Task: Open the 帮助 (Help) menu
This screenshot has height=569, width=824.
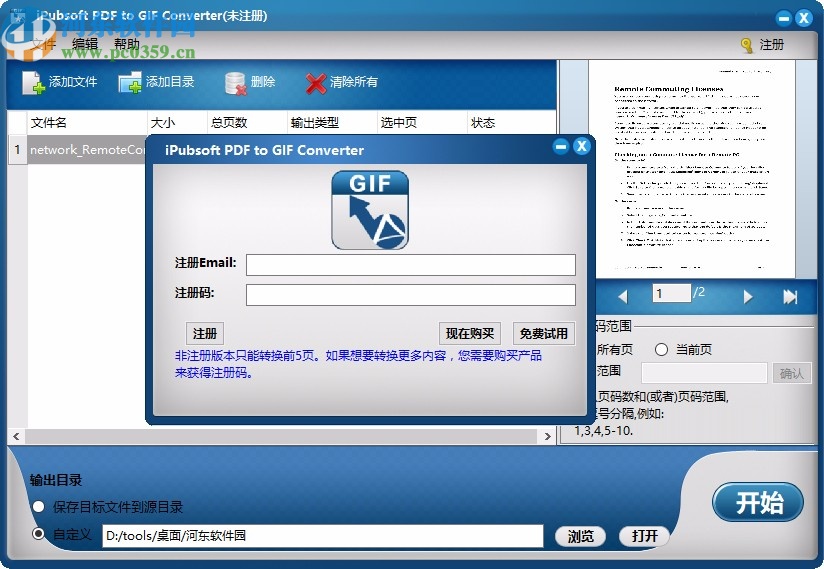Action: [x=127, y=44]
